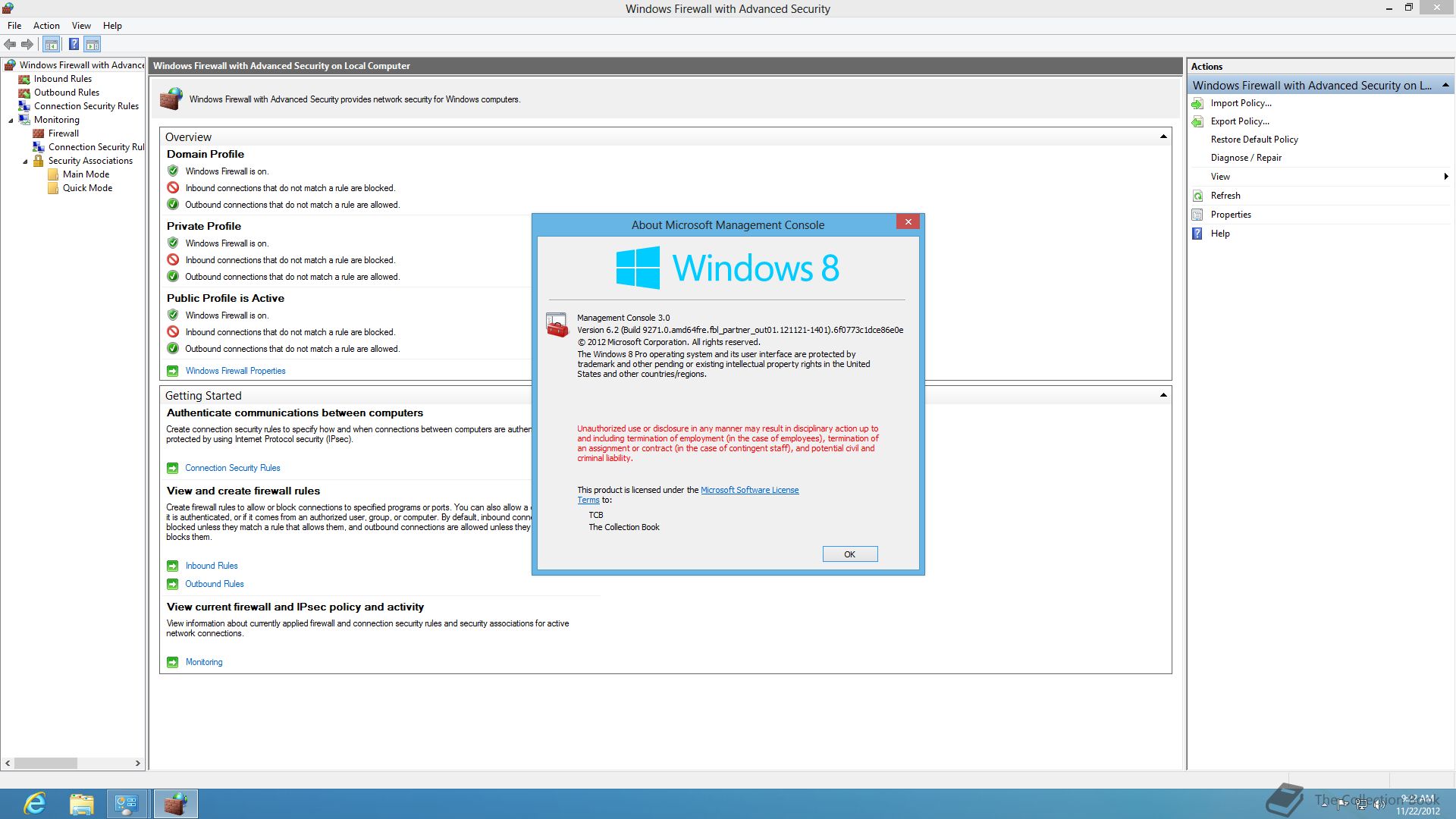Click the Windows Firewall taskbar icon
The image size is (1456, 819).
pyautogui.click(x=176, y=804)
